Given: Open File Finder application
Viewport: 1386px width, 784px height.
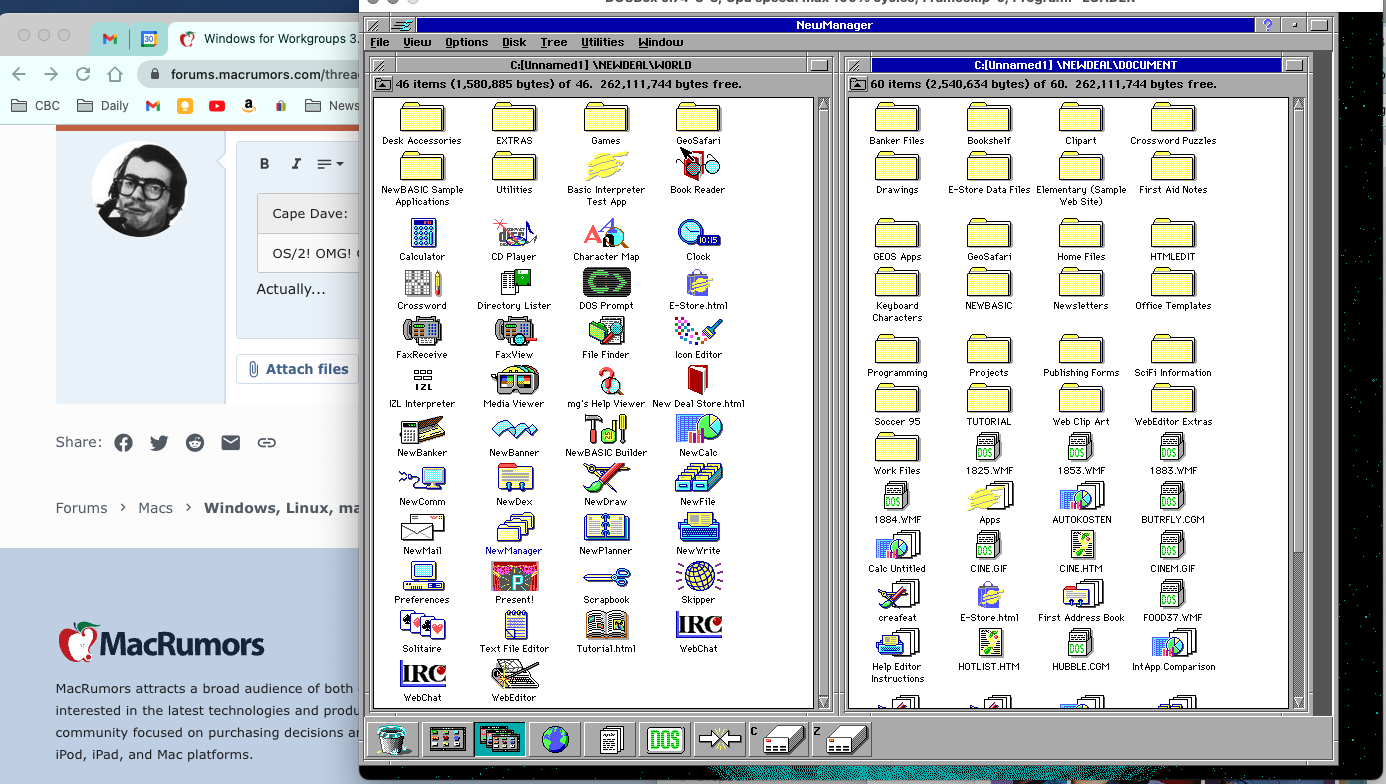Looking at the screenshot, I should 606,339.
